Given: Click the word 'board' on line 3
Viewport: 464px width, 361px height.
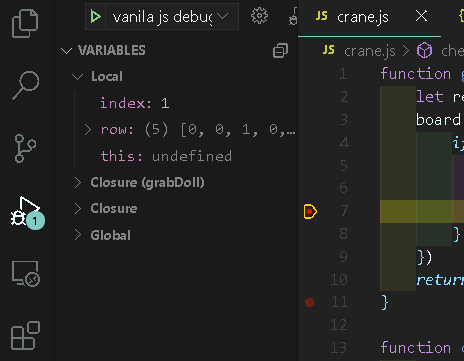Looking at the screenshot, I should (438, 120).
